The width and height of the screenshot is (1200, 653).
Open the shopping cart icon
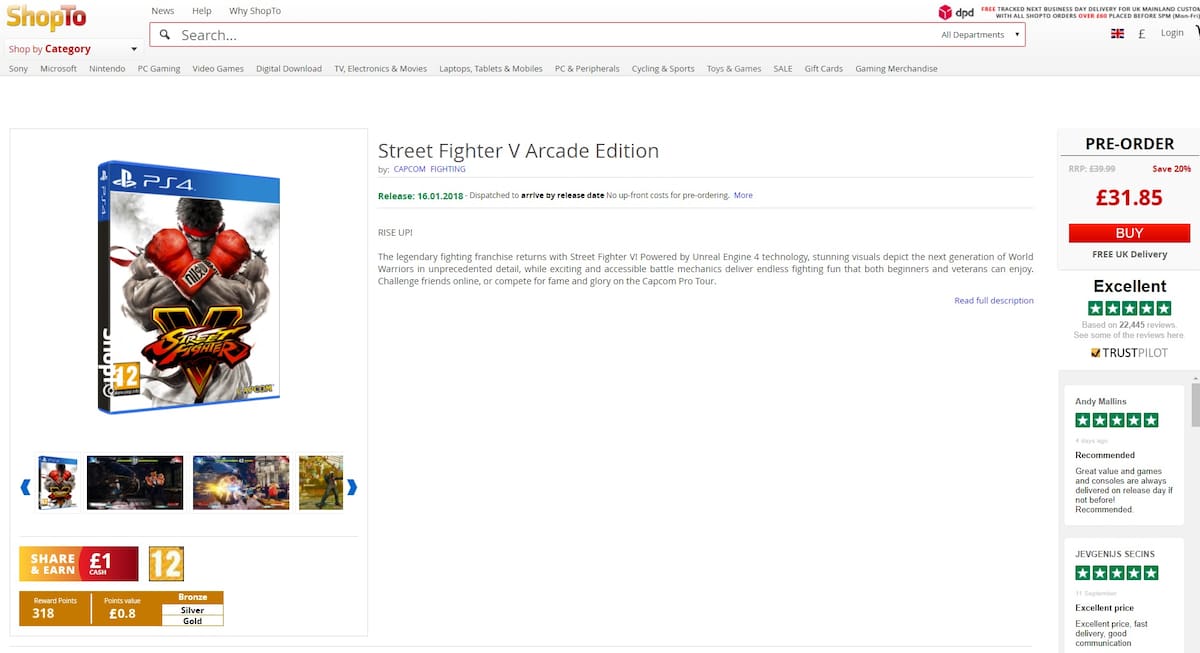tap(1196, 33)
